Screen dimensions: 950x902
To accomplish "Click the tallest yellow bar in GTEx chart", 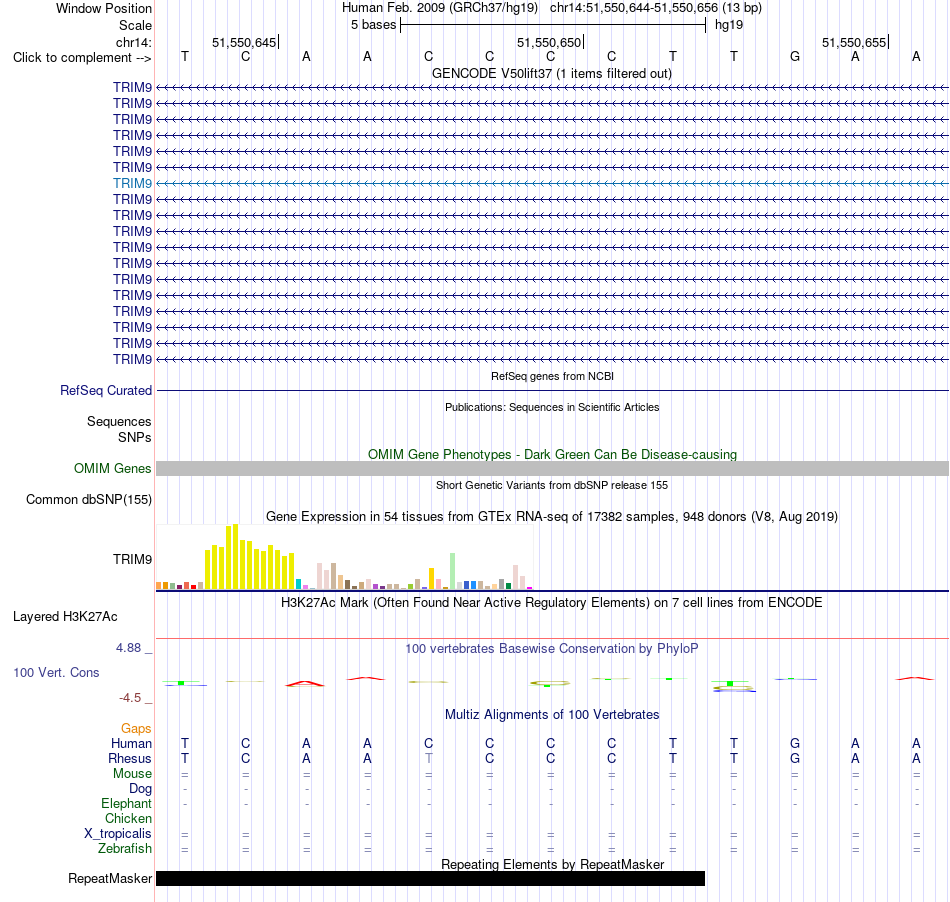I will (x=236, y=557).
